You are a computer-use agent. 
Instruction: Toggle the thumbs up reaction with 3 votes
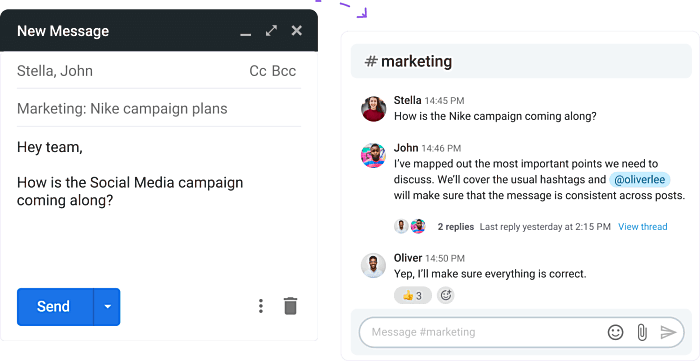pos(412,295)
